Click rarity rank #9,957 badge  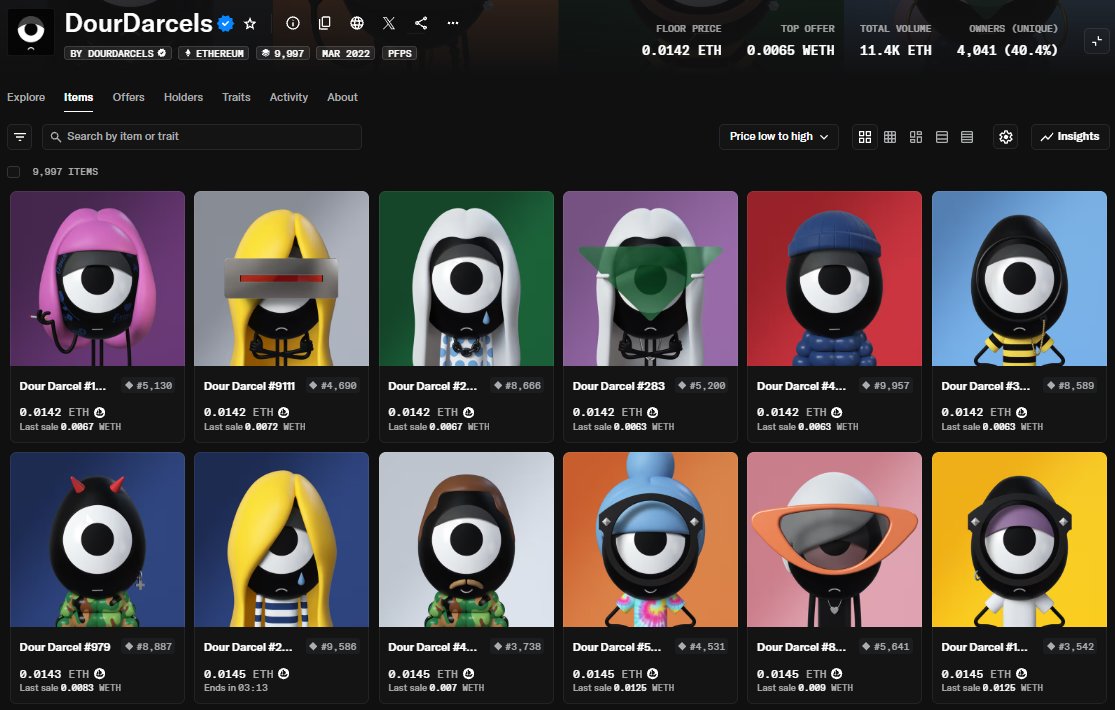coord(886,386)
